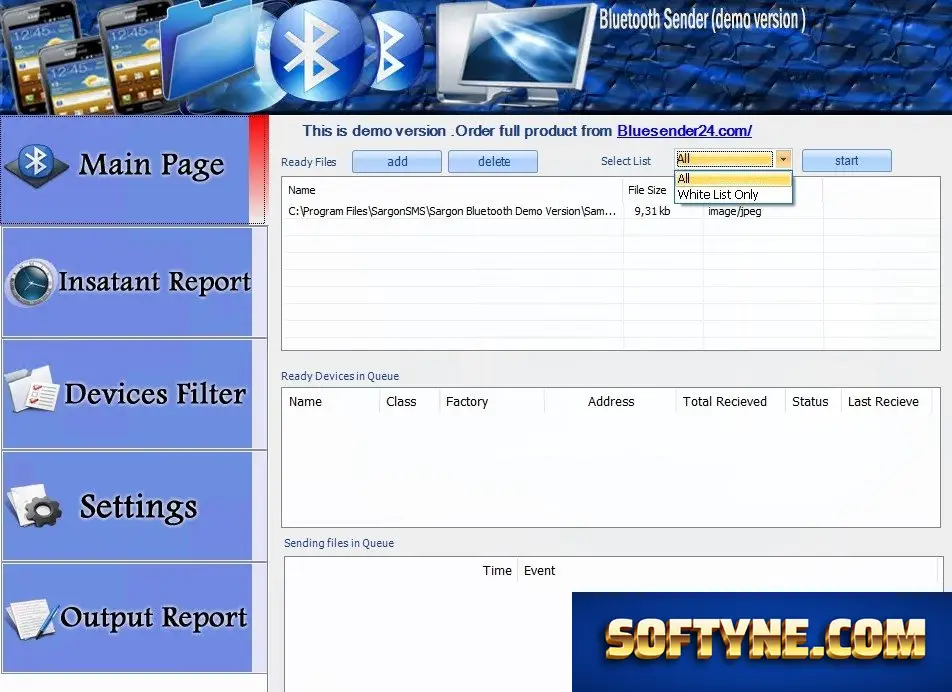Click the computer monitor icon in the banner
952x692 pixels.
pos(516,55)
